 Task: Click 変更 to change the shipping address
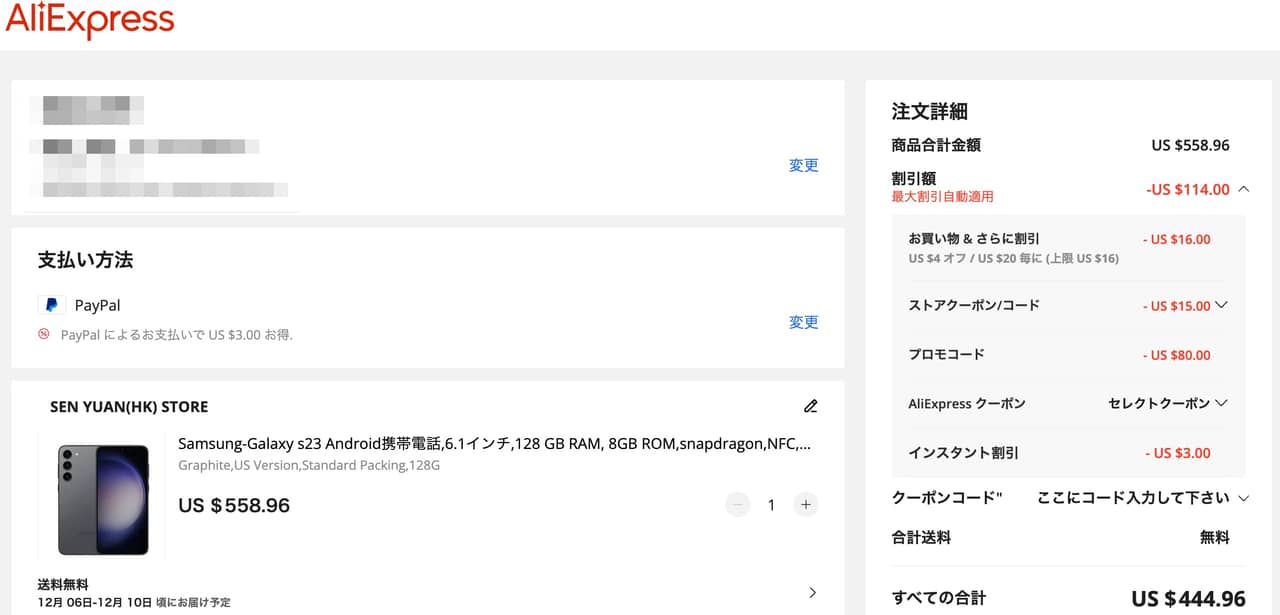coord(803,165)
